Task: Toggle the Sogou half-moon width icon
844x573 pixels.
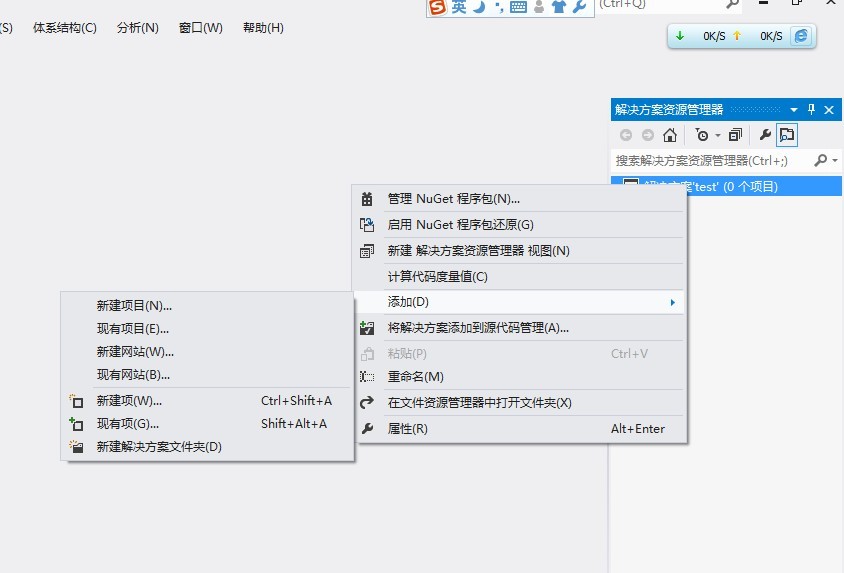Action: (480, 6)
